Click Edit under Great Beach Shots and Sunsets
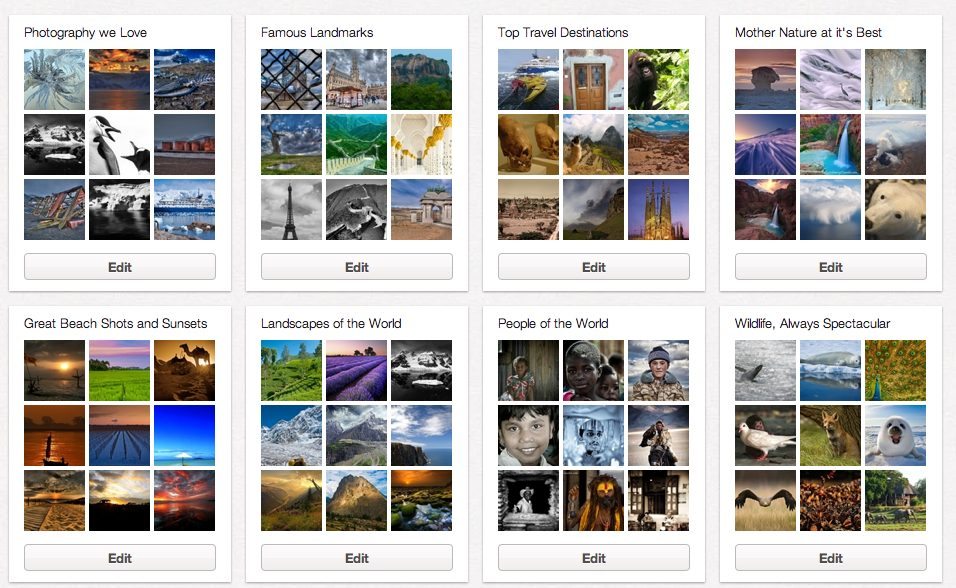The image size is (956, 588). pyautogui.click(x=120, y=558)
